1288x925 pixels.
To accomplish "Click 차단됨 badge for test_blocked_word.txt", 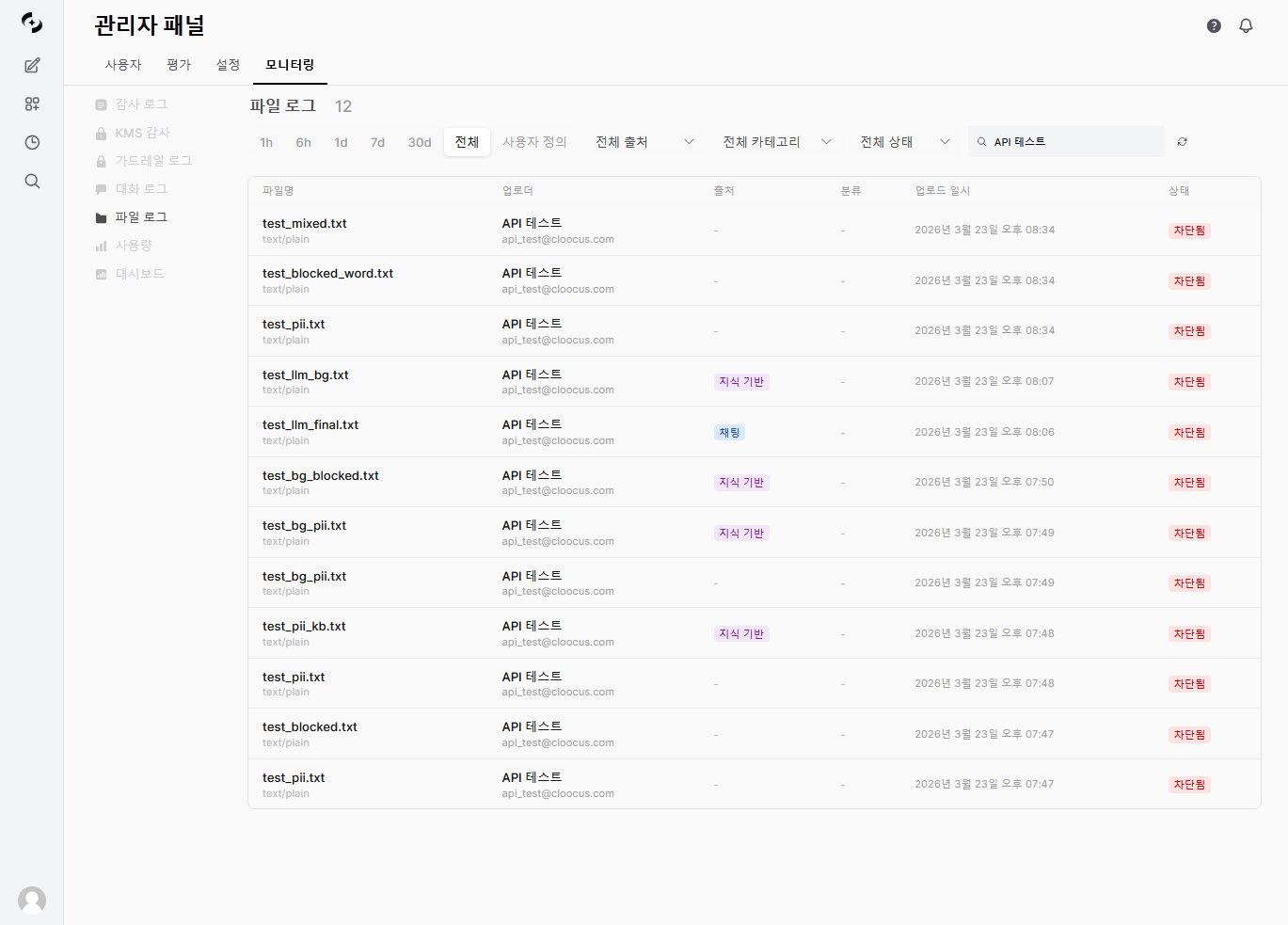I will tap(1189, 281).
